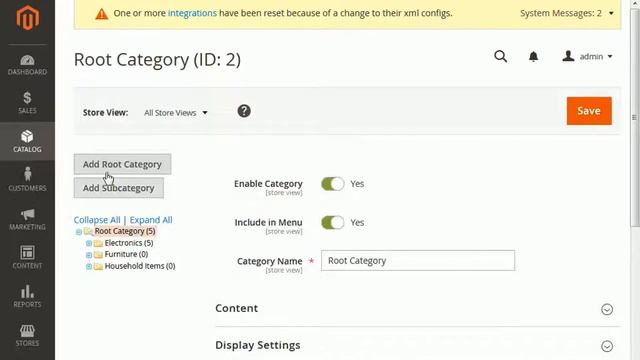Open the Customers sidebar menu
The width and height of the screenshot is (640, 360).
[27, 180]
